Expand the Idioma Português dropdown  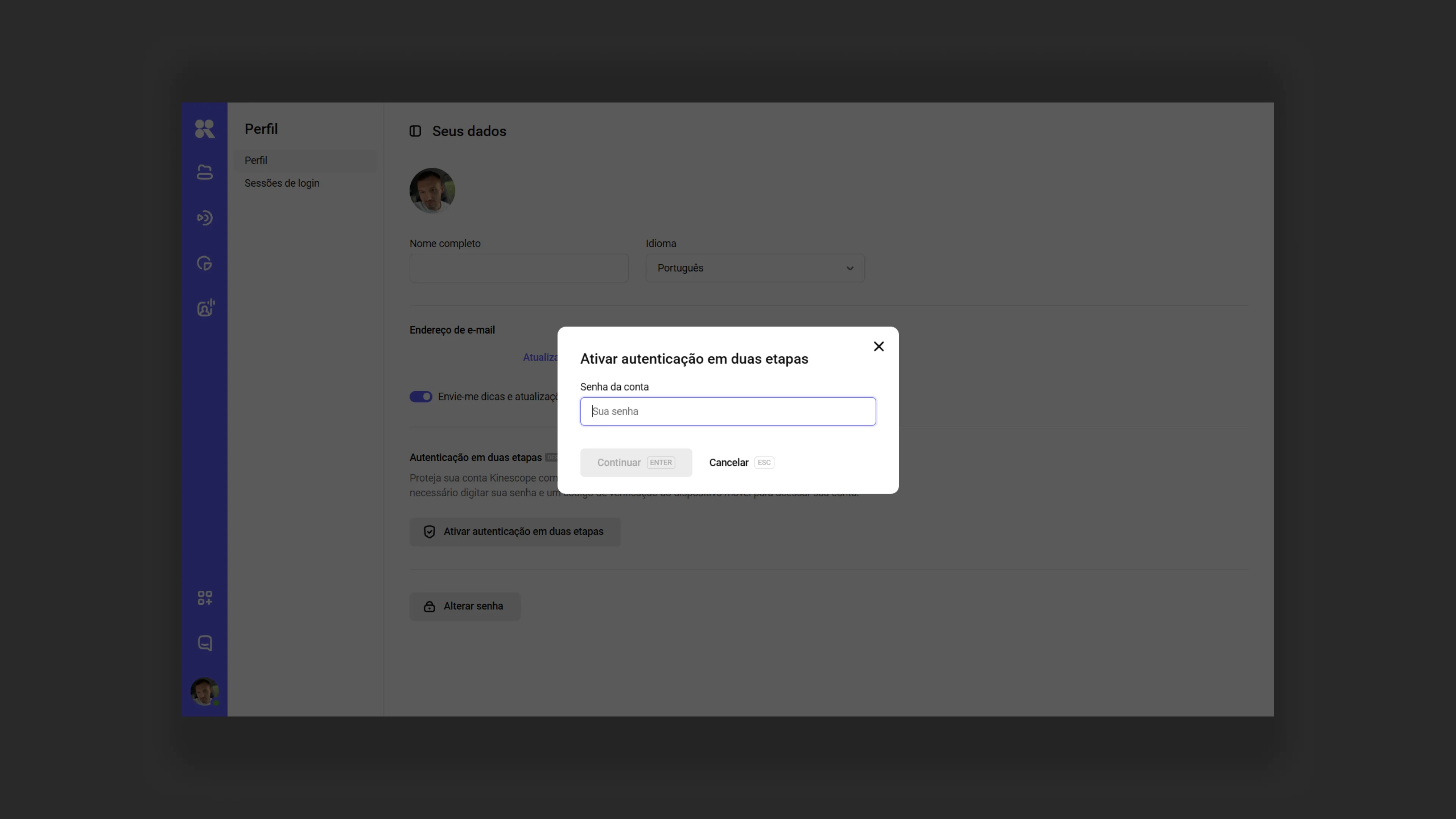click(x=755, y=268)
